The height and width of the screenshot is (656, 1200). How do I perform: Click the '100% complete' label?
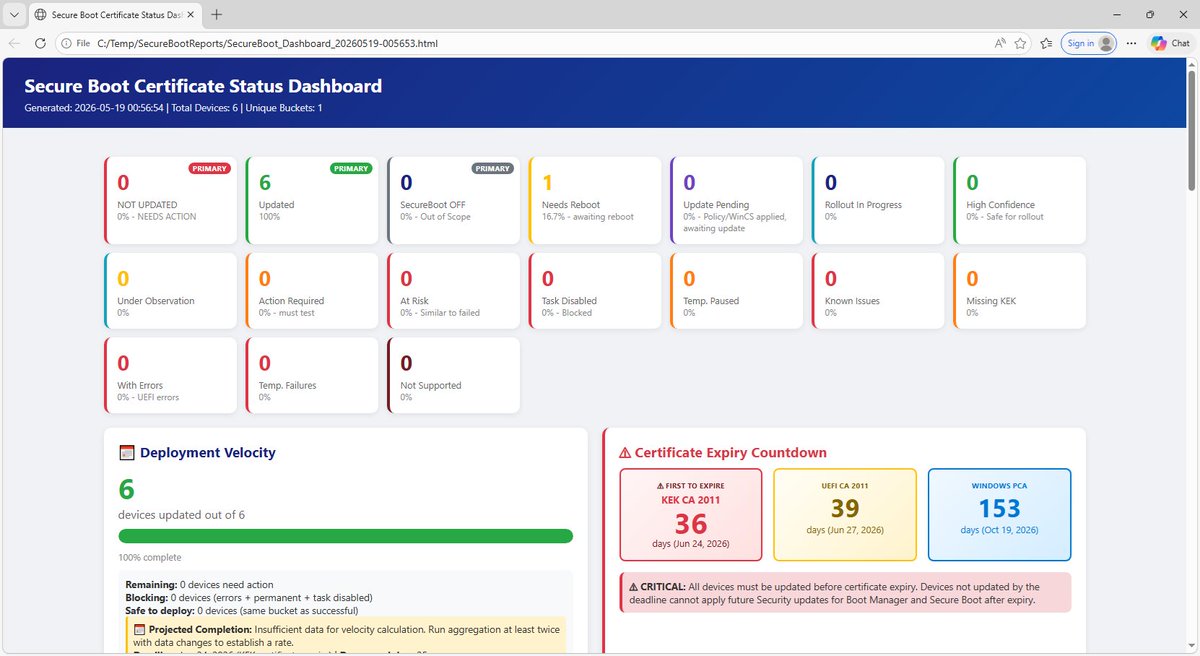tap(150, 557)
